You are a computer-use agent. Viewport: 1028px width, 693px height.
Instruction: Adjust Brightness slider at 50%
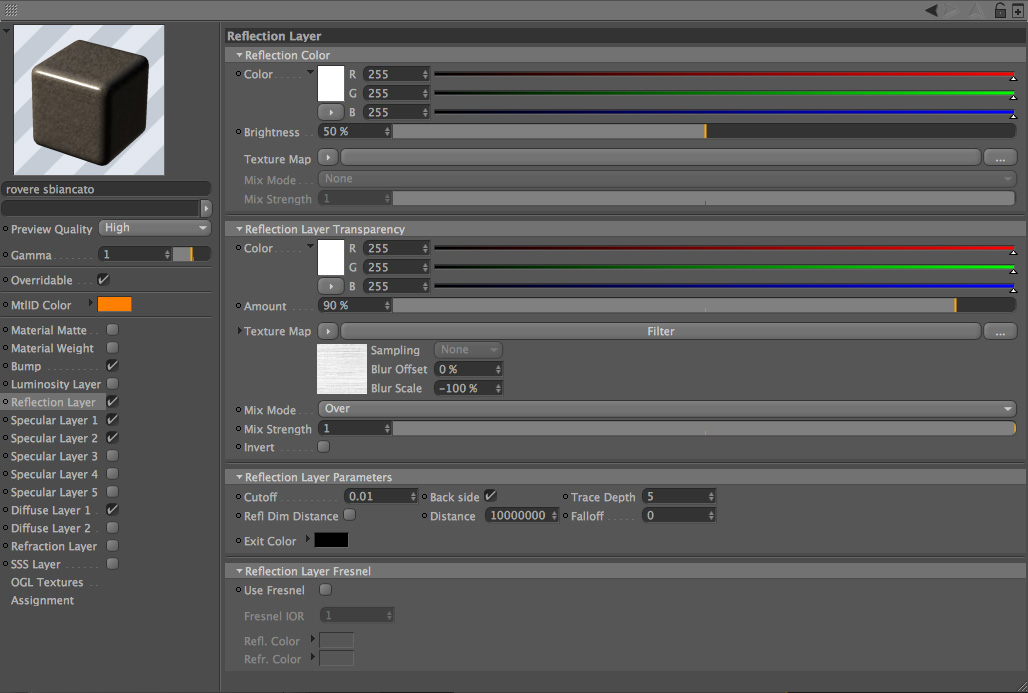tap(704, 131)
